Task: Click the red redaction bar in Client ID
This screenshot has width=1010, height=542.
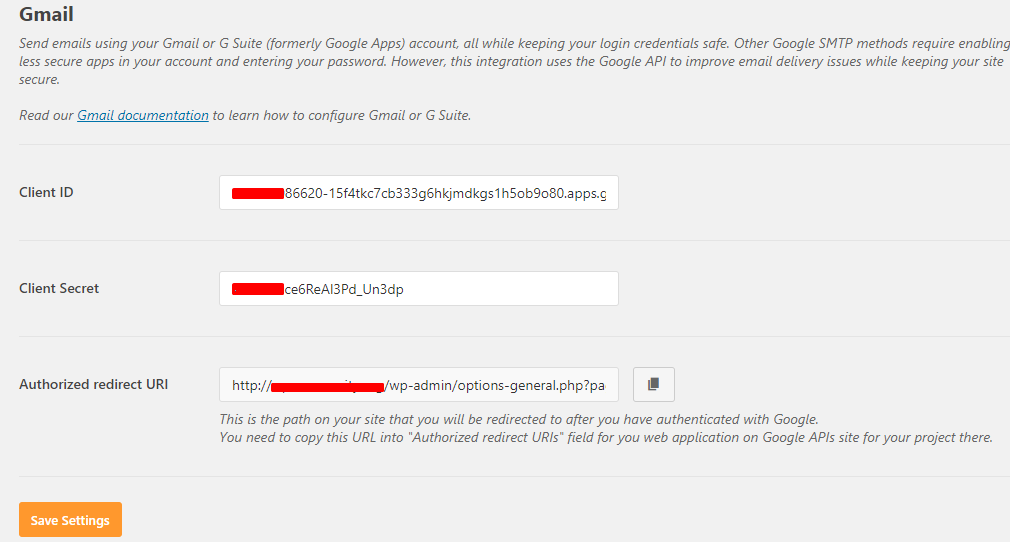Action: (x=258, y=193)
